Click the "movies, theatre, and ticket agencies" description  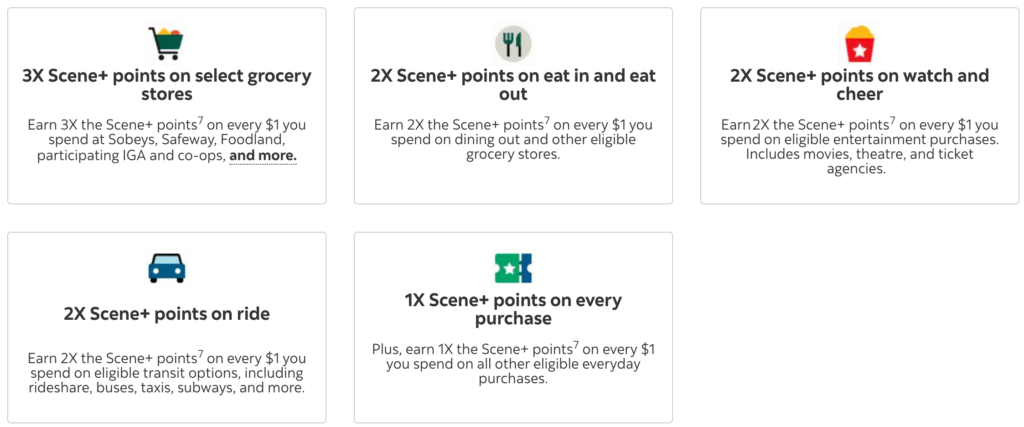[x=859, y=162]
